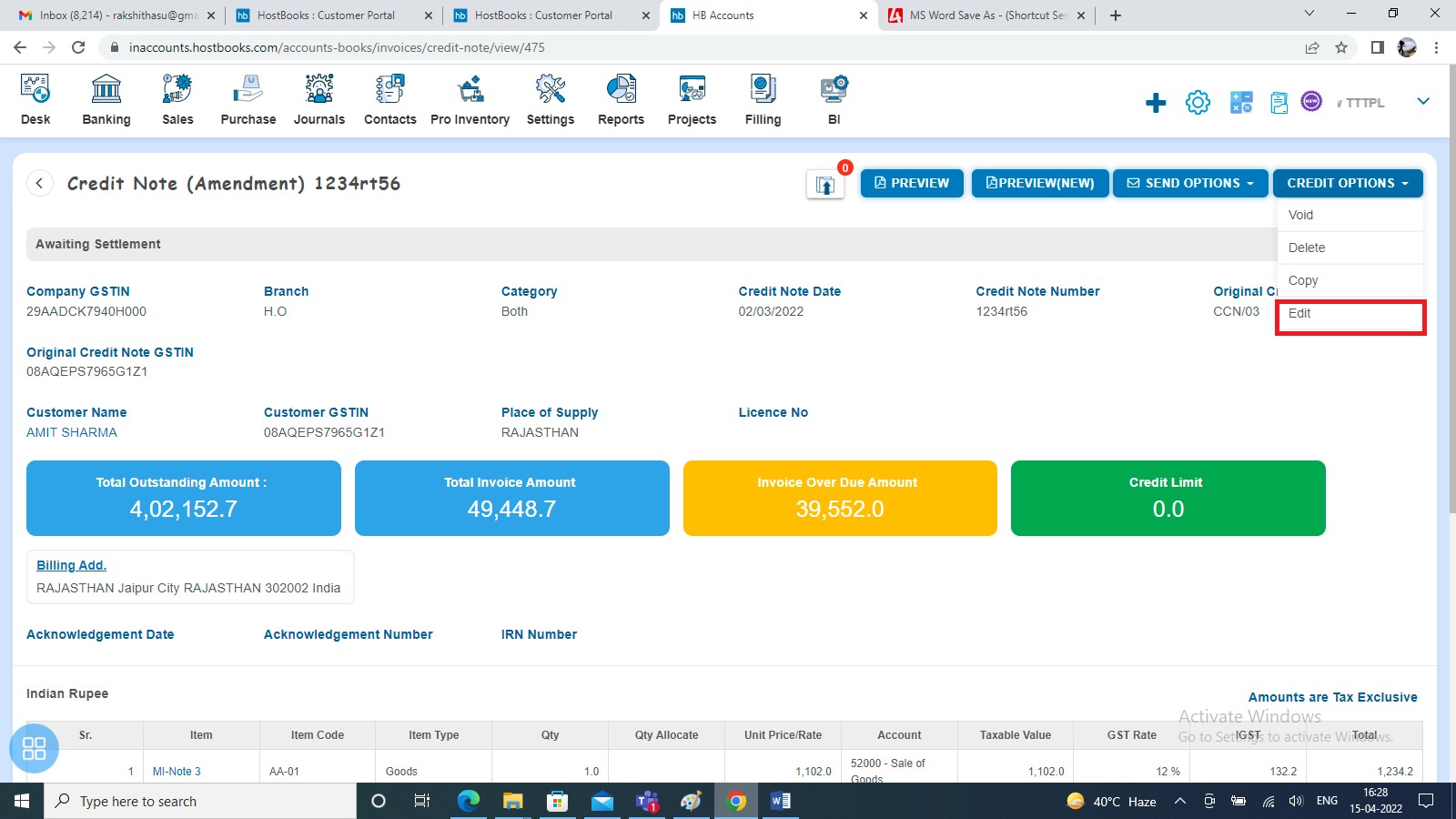The image size is (1456, 819).
Task: Click the Billing Add. link
Action: tap(71, 565)
